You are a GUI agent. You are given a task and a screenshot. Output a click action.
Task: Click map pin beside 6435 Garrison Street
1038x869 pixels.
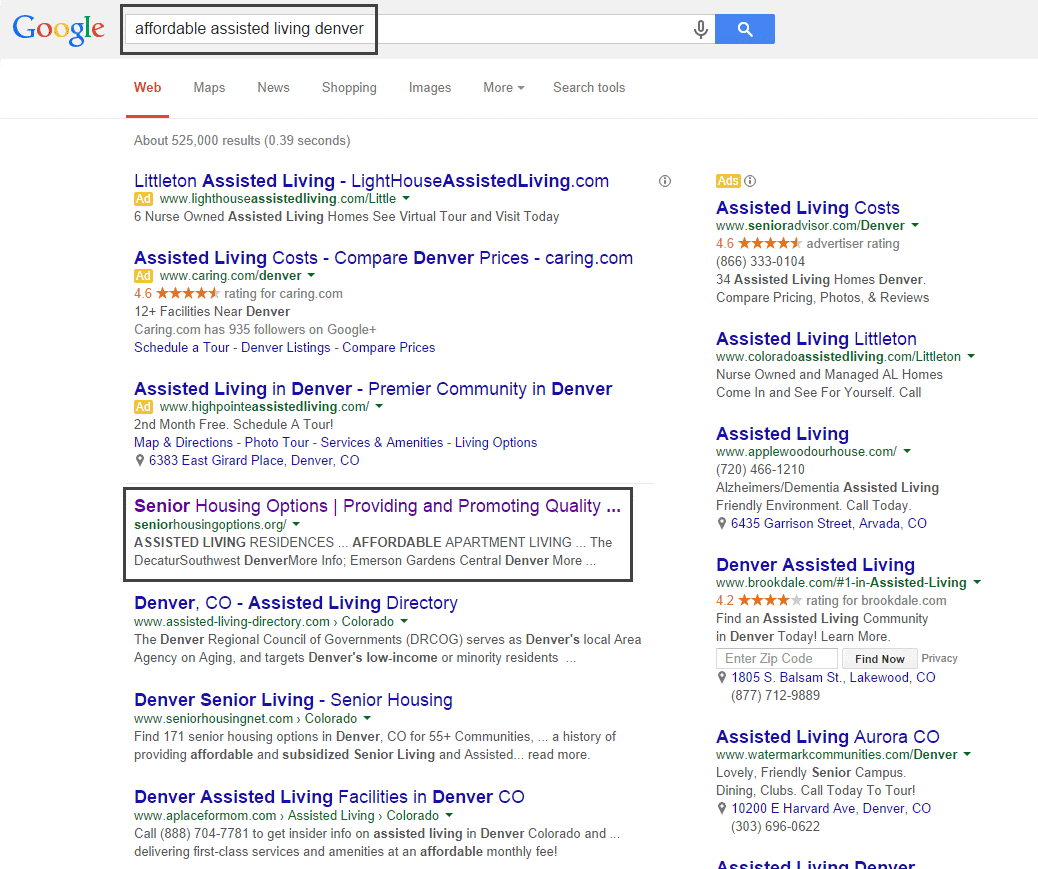point(722,524)
